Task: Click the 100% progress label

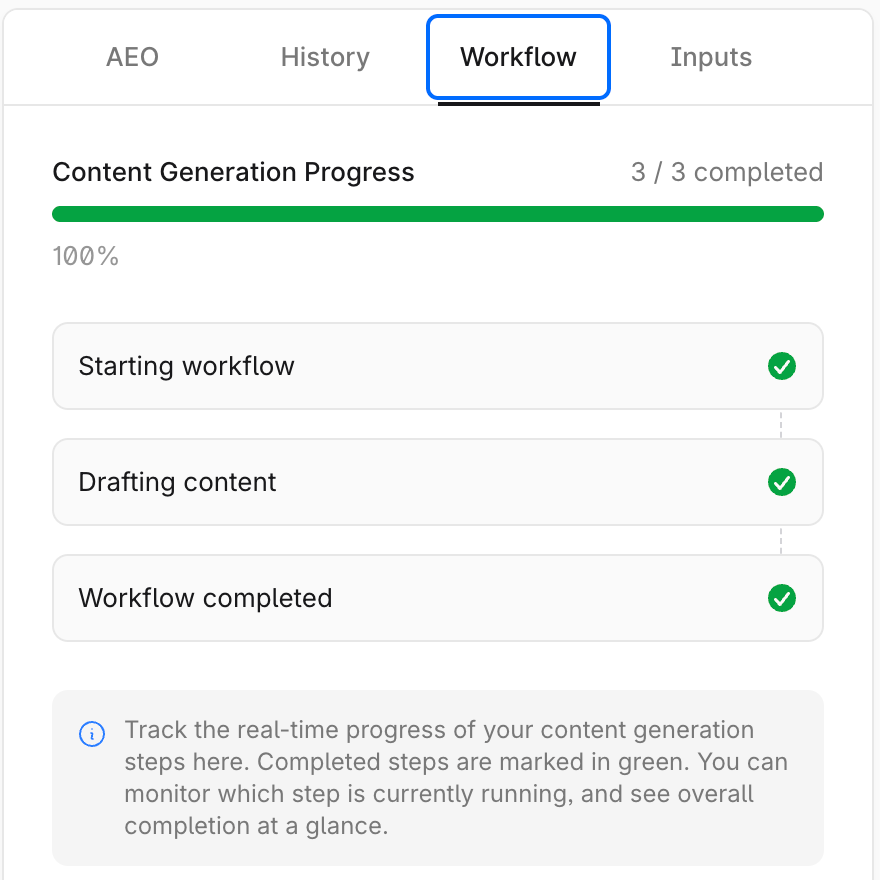Action: click(x=85, y=257)
